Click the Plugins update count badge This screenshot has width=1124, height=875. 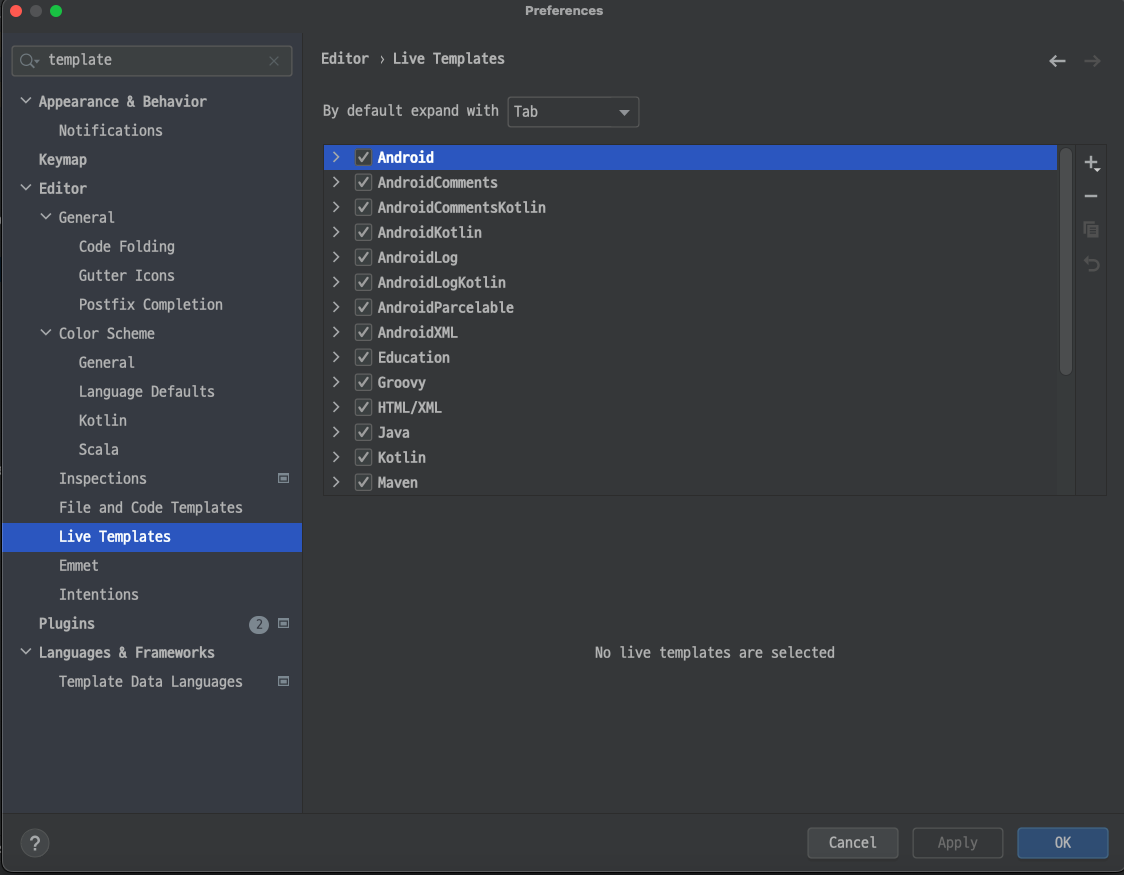(x=259, y=624)
